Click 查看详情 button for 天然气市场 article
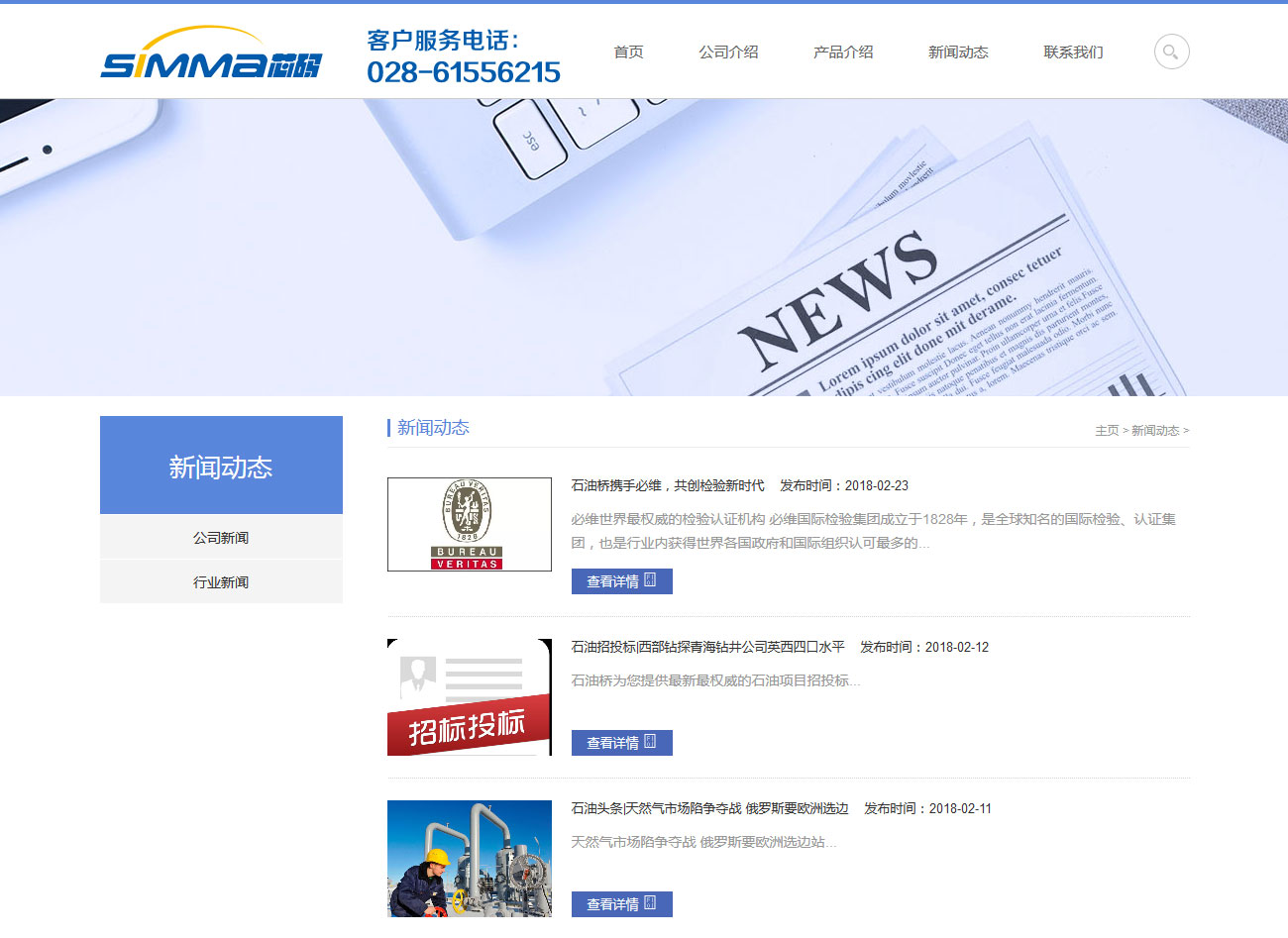1288x938 pixels. coord(621,904)
